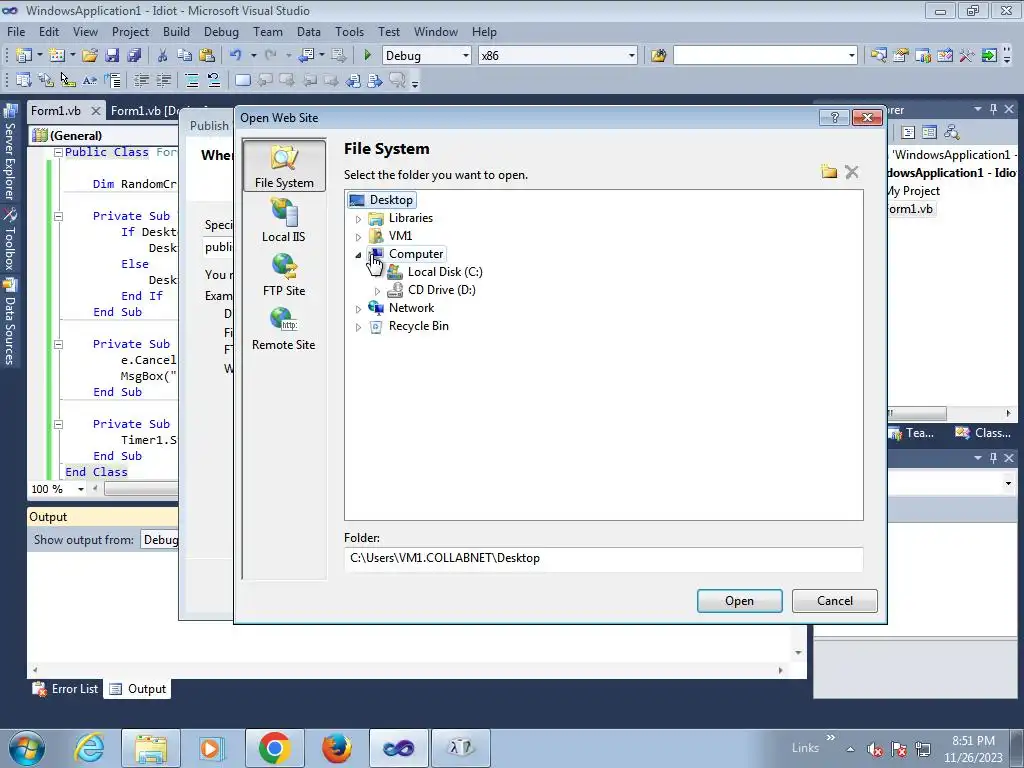
Task: Click the Folder path input field
Action: 603,558
